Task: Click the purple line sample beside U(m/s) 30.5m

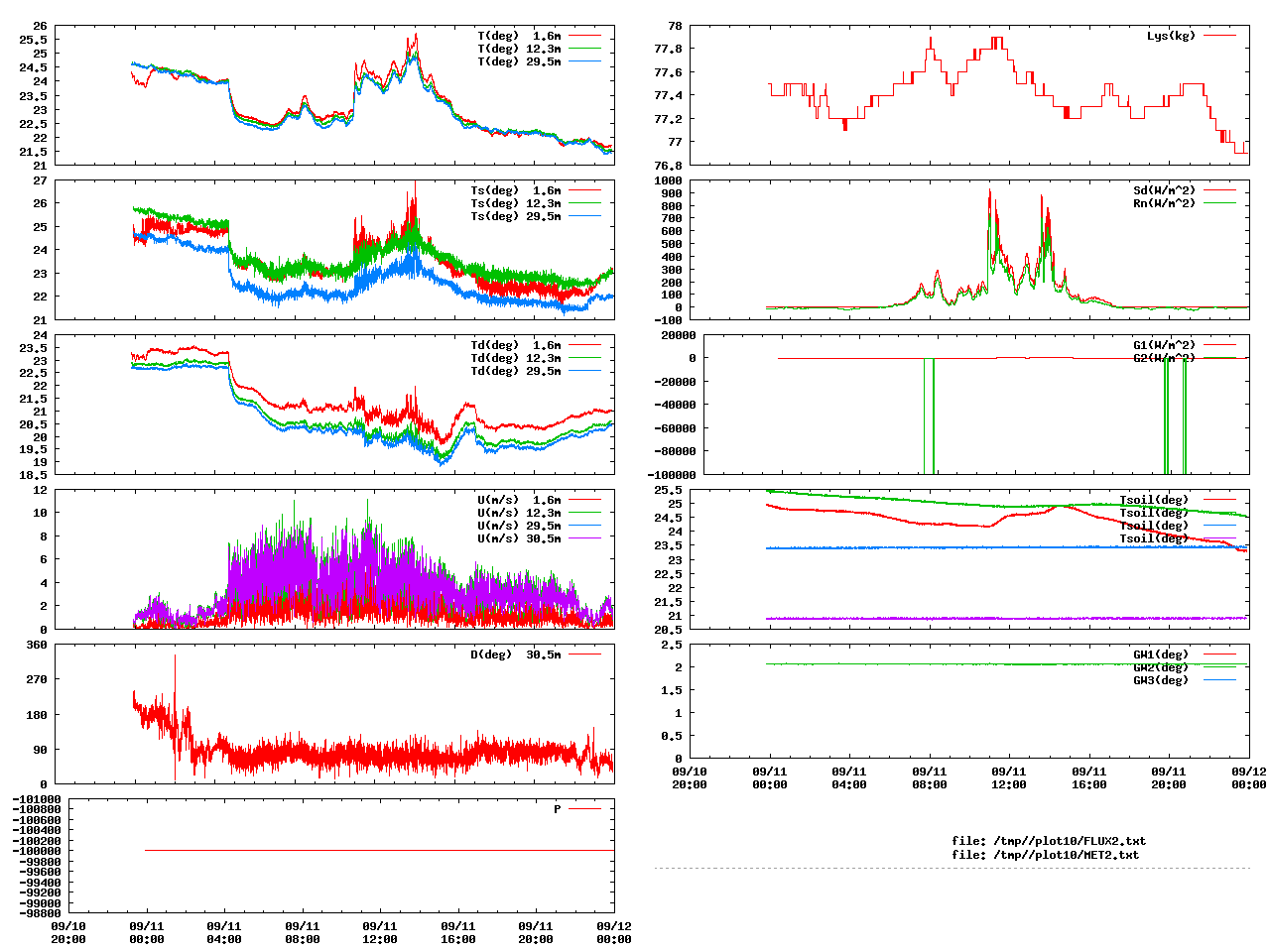Action: coord(585,538)
